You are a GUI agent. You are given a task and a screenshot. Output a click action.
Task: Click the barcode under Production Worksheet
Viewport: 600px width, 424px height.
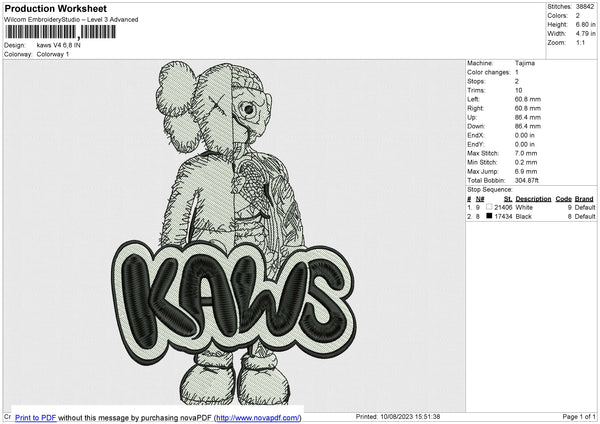(60, 32)
